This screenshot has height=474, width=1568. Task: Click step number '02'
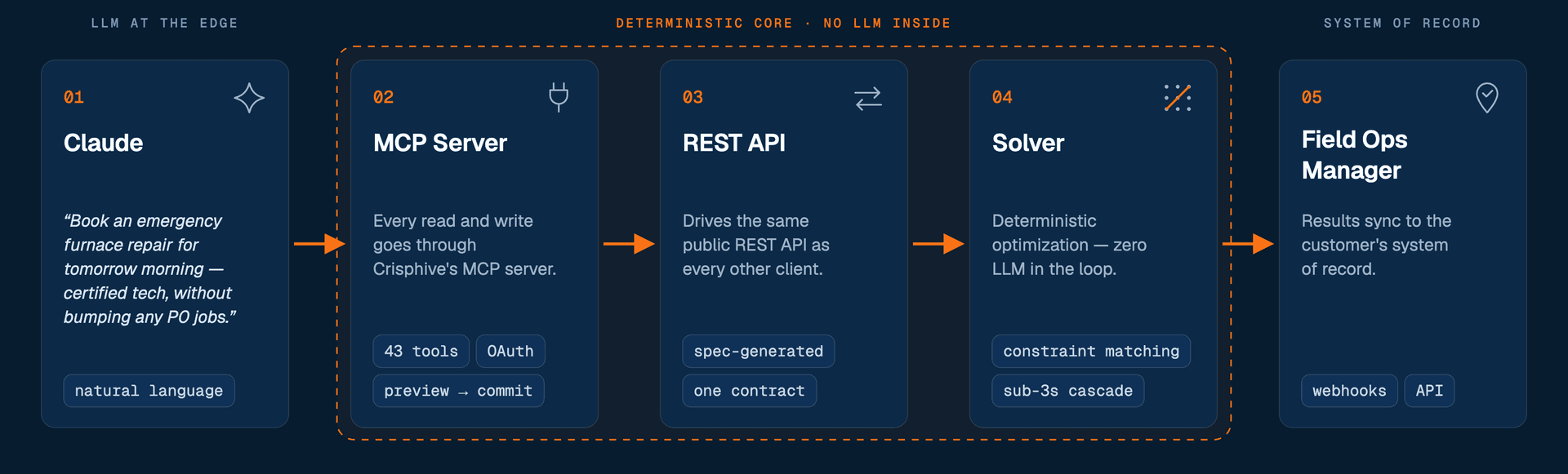(x=383, y=97)
